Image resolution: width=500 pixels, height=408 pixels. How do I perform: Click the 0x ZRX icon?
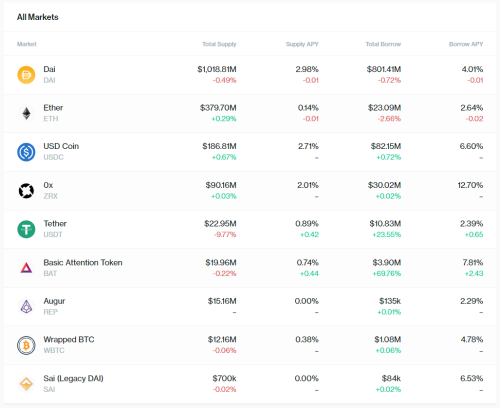tap(26, 191)
